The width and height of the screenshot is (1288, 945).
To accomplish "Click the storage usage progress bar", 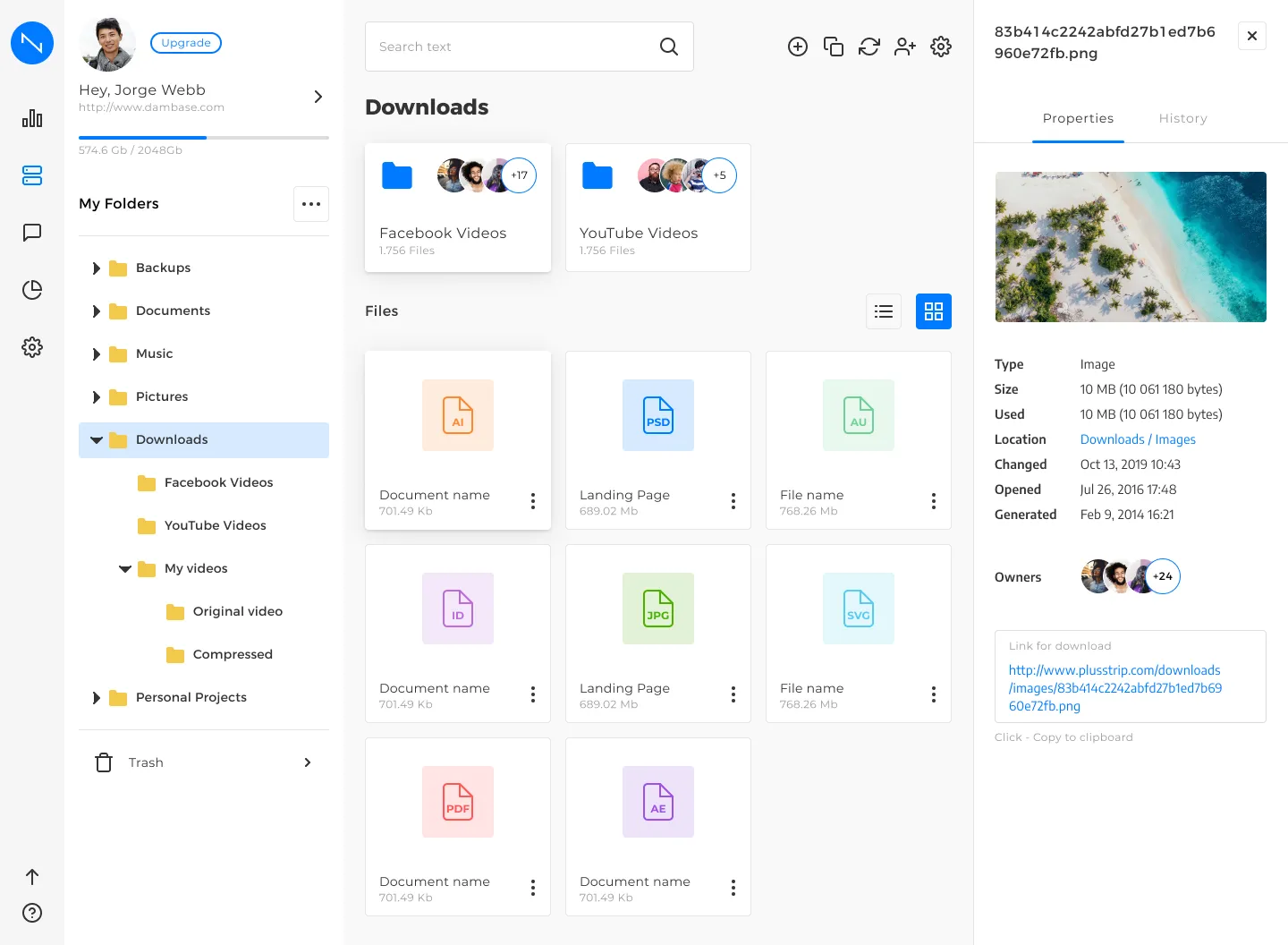I will point(204,137).
